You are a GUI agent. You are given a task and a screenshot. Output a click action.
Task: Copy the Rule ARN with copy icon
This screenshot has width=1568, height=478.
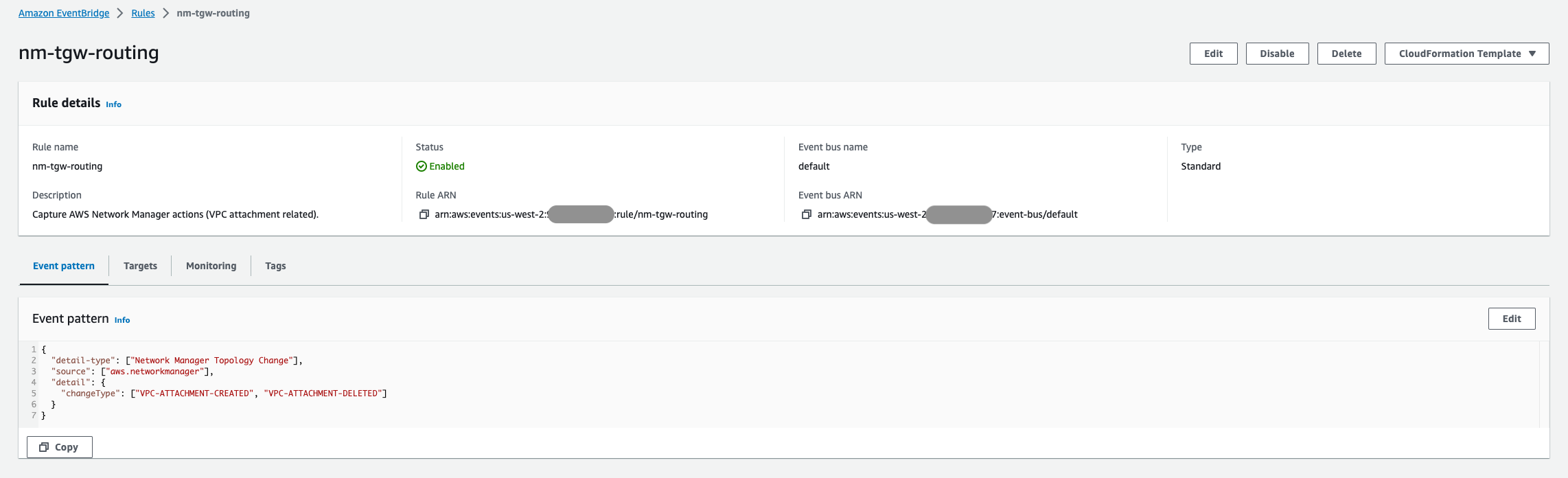[424, 214]
